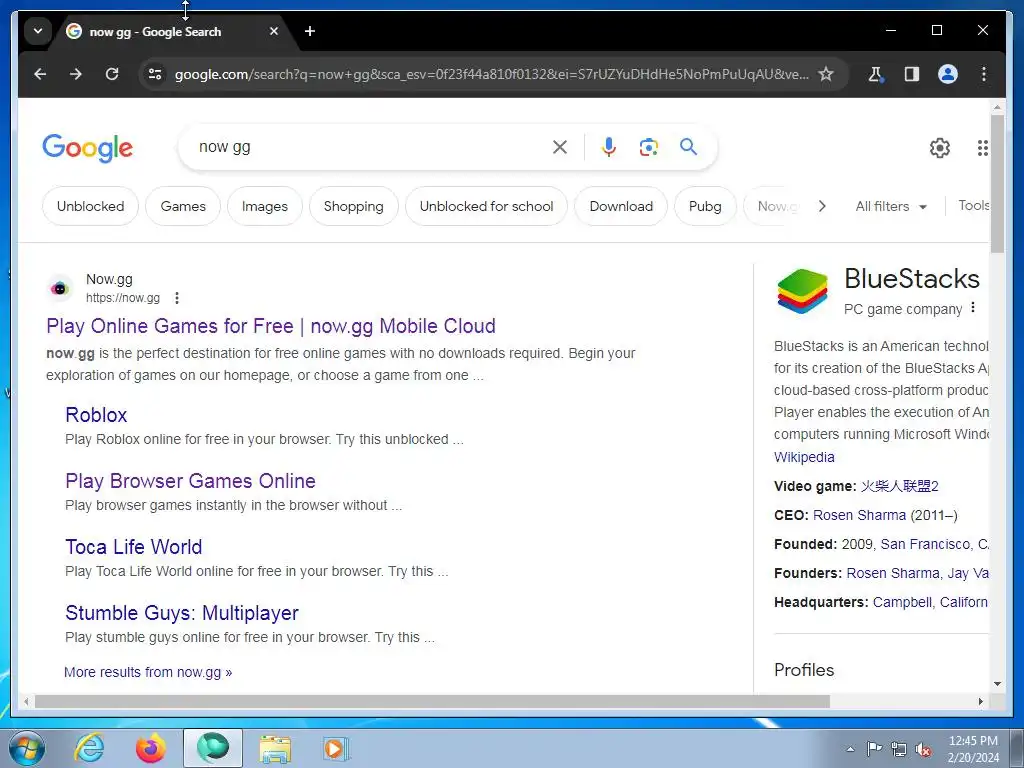Open Play Online Games for Free result
Viewport: 1024px width, 768px height.
tap(271, 326)
